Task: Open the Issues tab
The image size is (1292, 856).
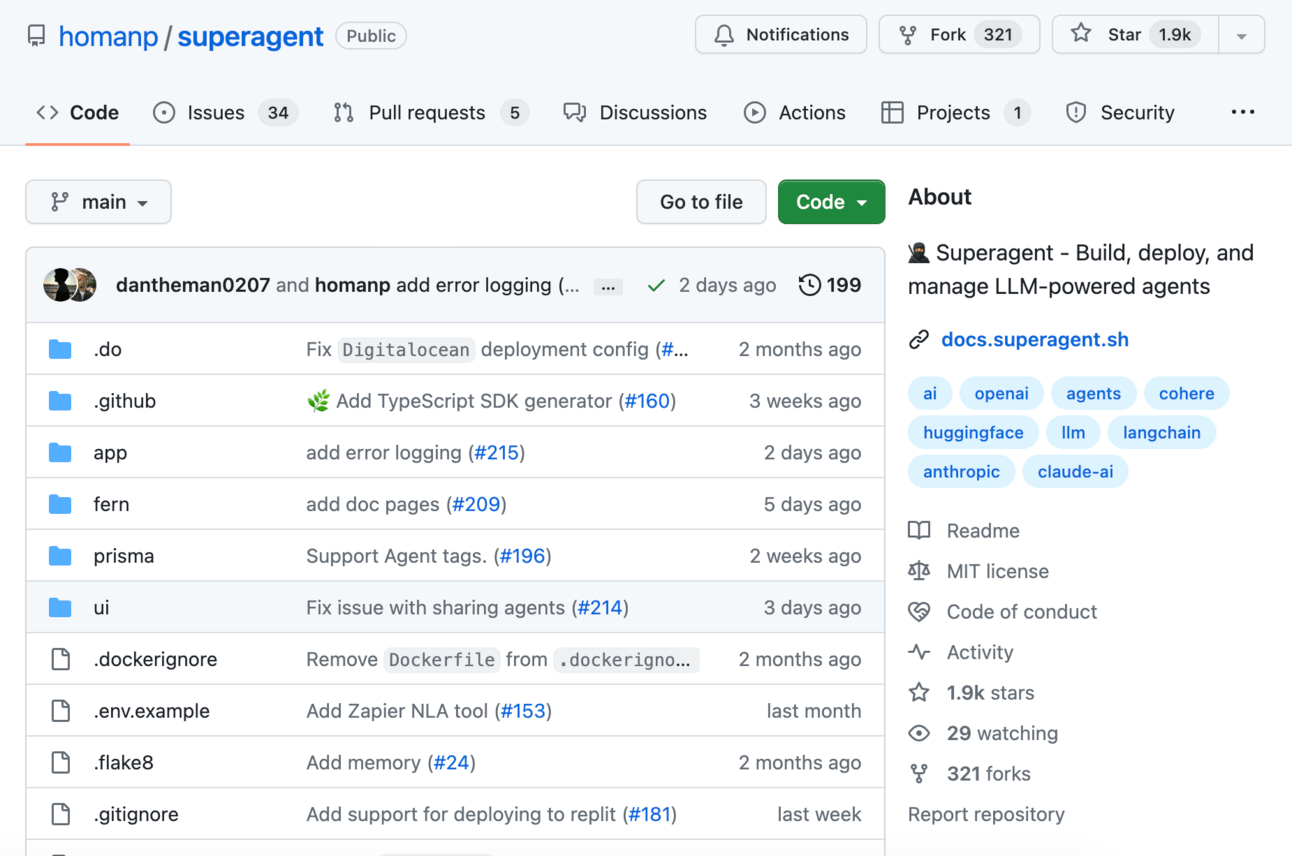Action: coord(225,113)
